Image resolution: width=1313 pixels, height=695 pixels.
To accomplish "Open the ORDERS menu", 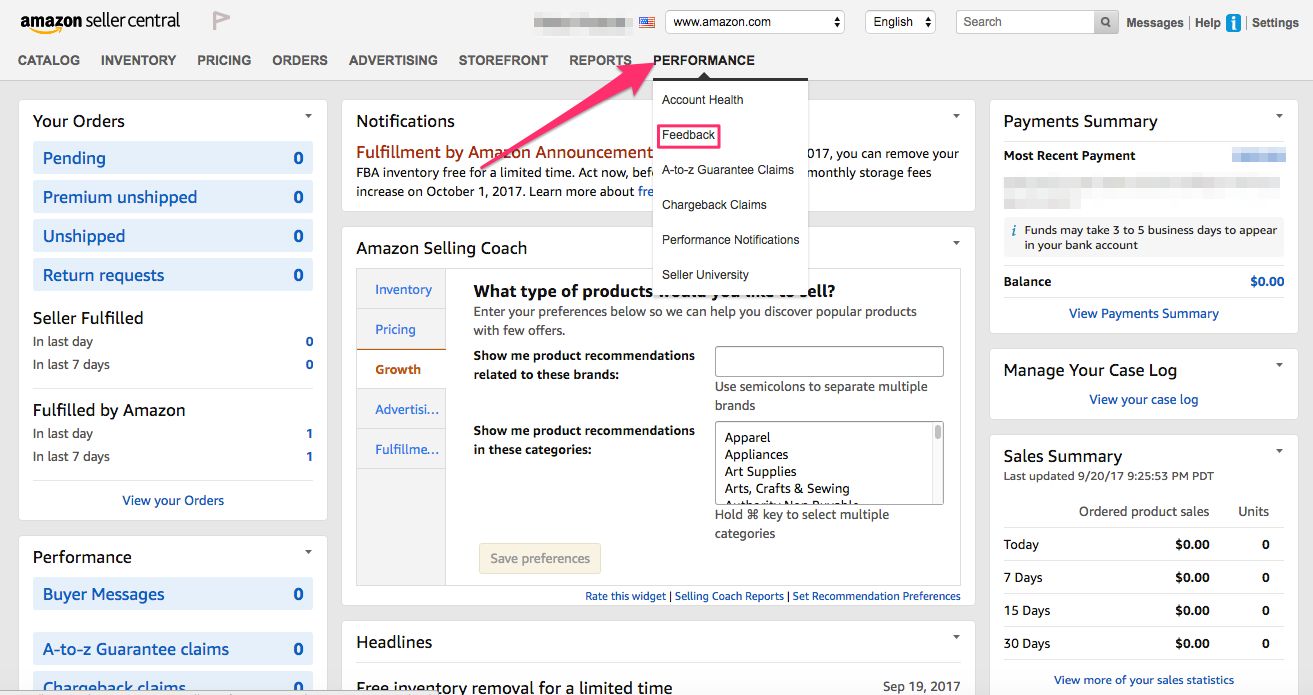I will coord(300,60).
